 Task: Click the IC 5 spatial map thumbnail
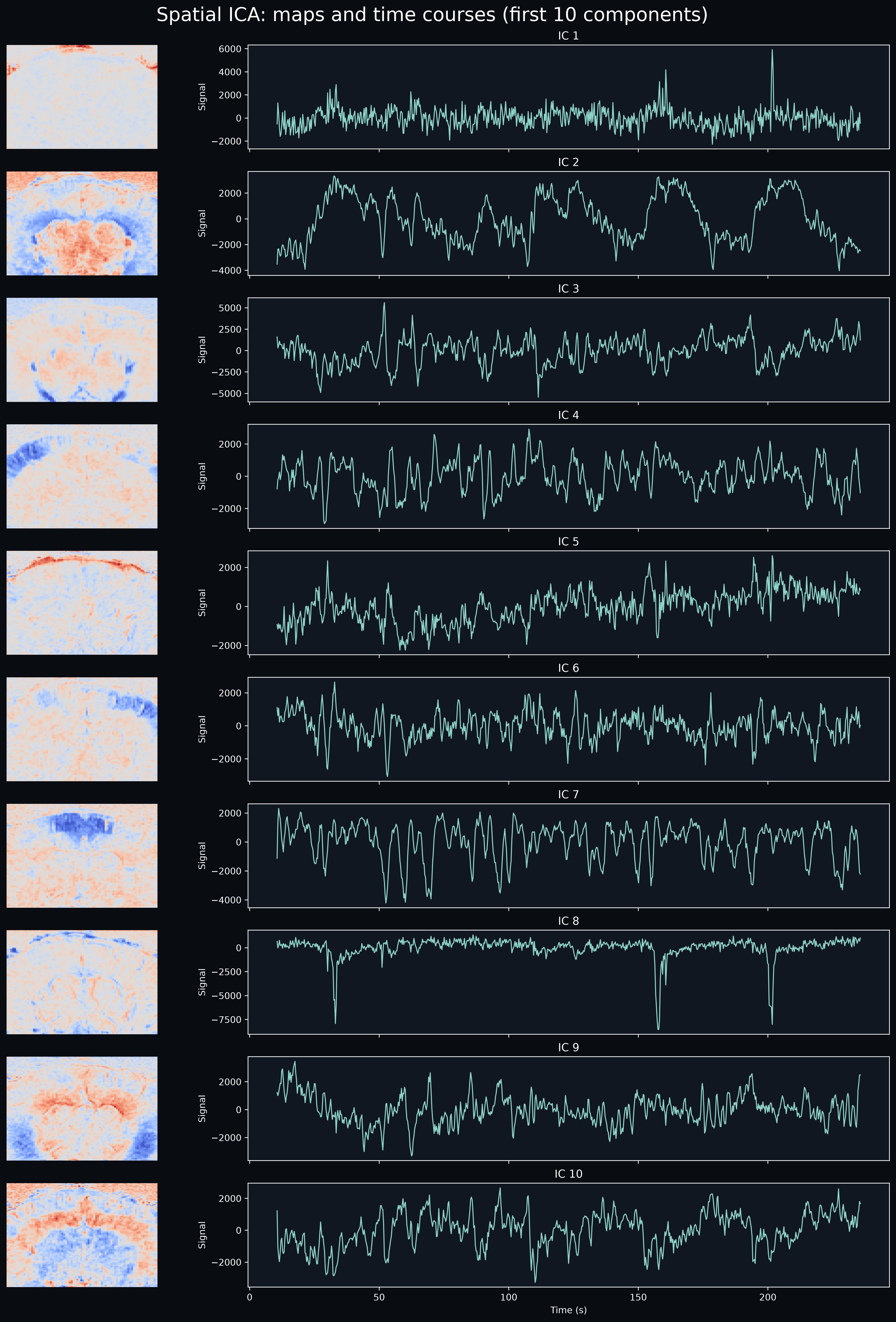(x=82, y=602)
